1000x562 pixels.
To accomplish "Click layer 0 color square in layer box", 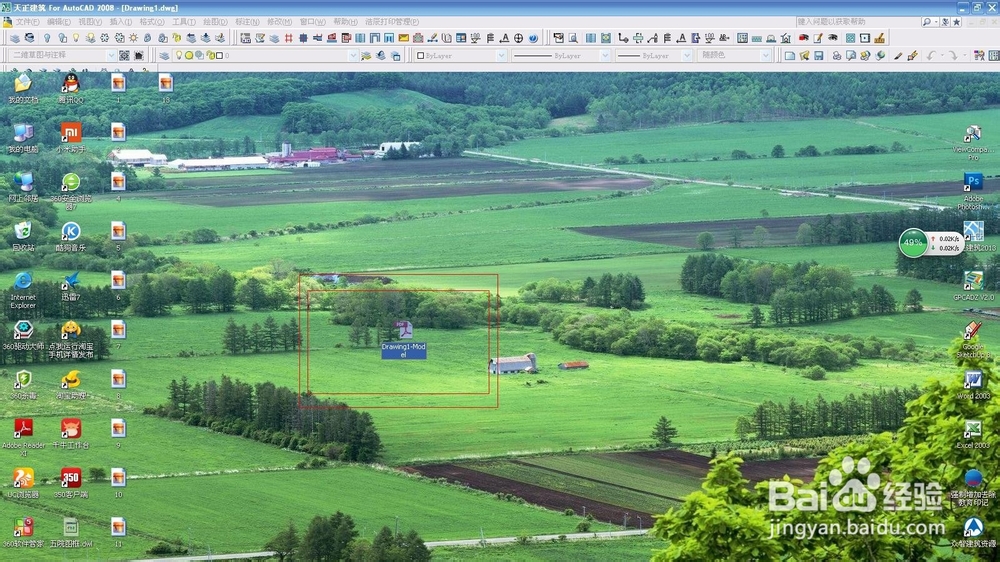I will click(219, 55).
